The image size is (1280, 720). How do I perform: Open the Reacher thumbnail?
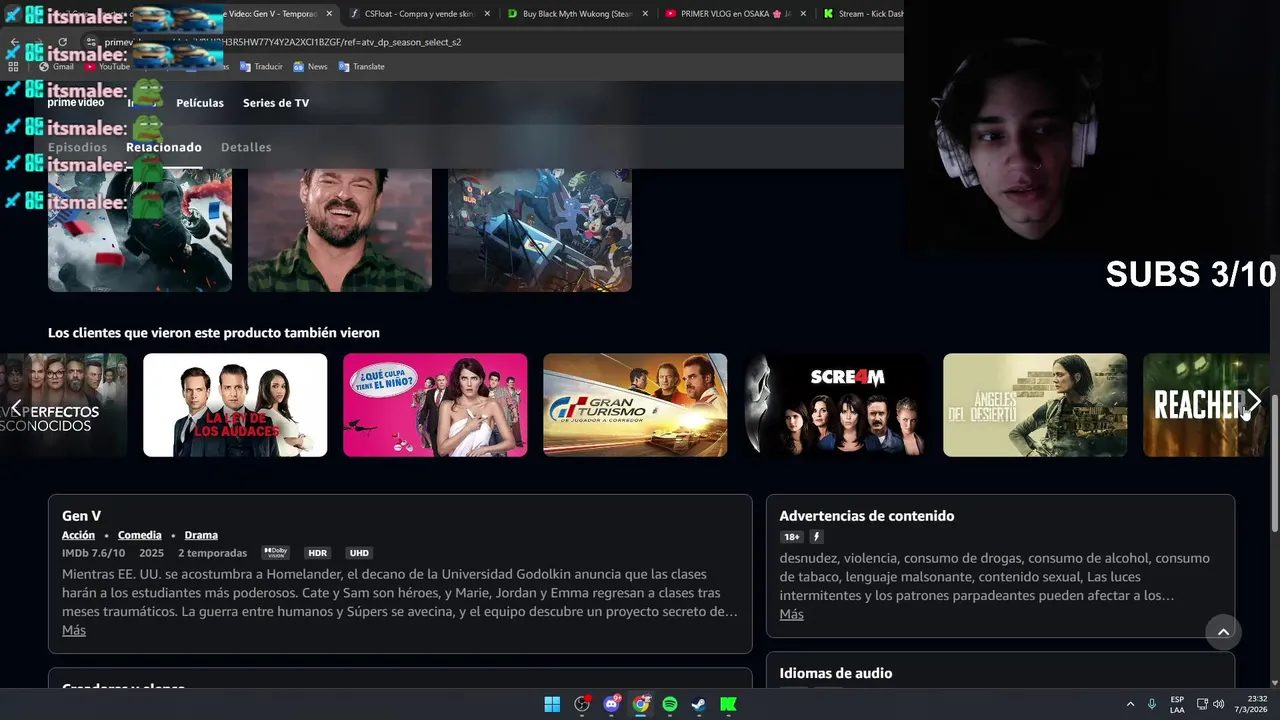click(x=1204, y=405)
